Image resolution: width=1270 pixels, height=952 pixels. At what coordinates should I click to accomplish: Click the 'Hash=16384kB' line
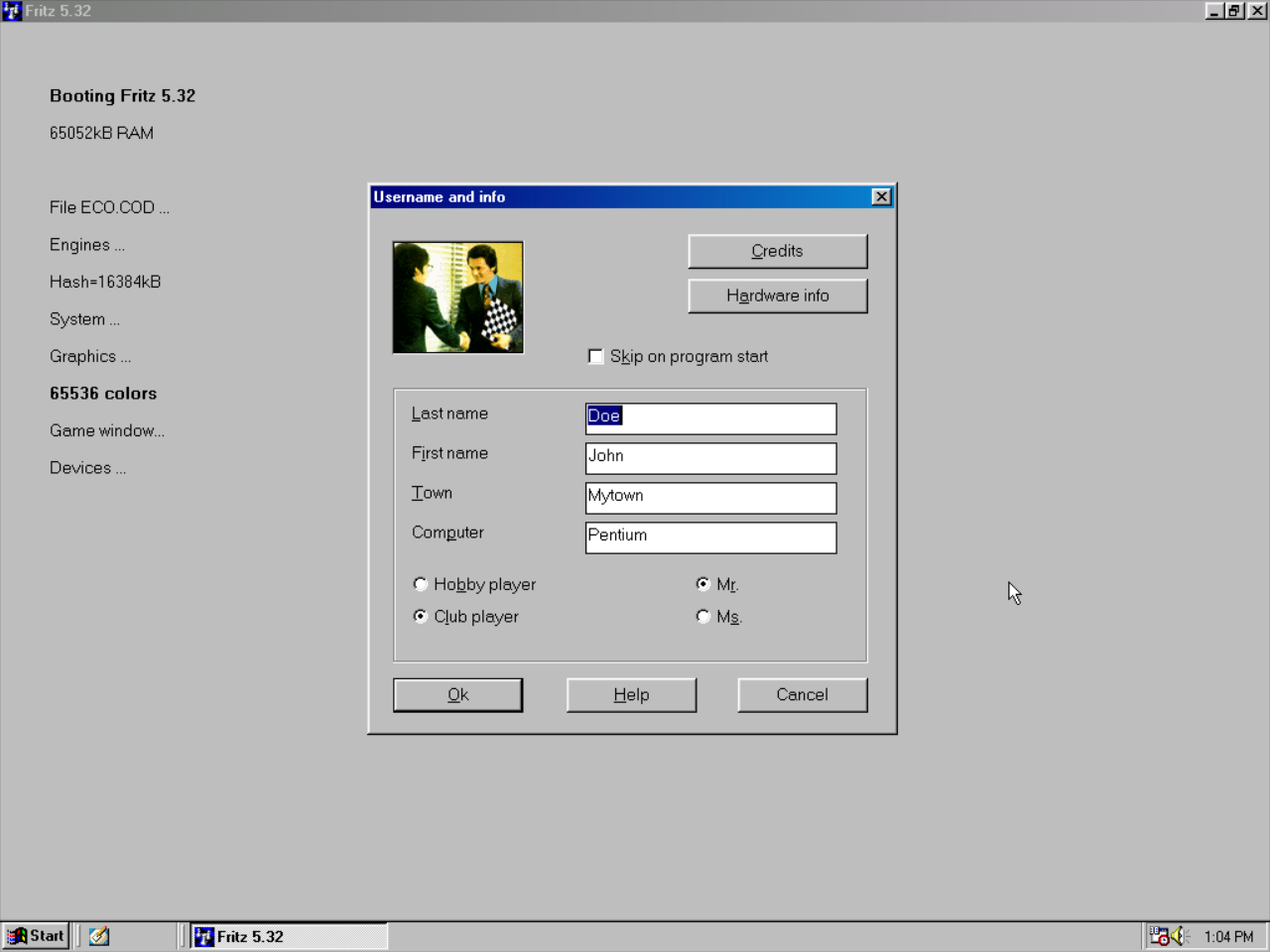coord(105,282)
